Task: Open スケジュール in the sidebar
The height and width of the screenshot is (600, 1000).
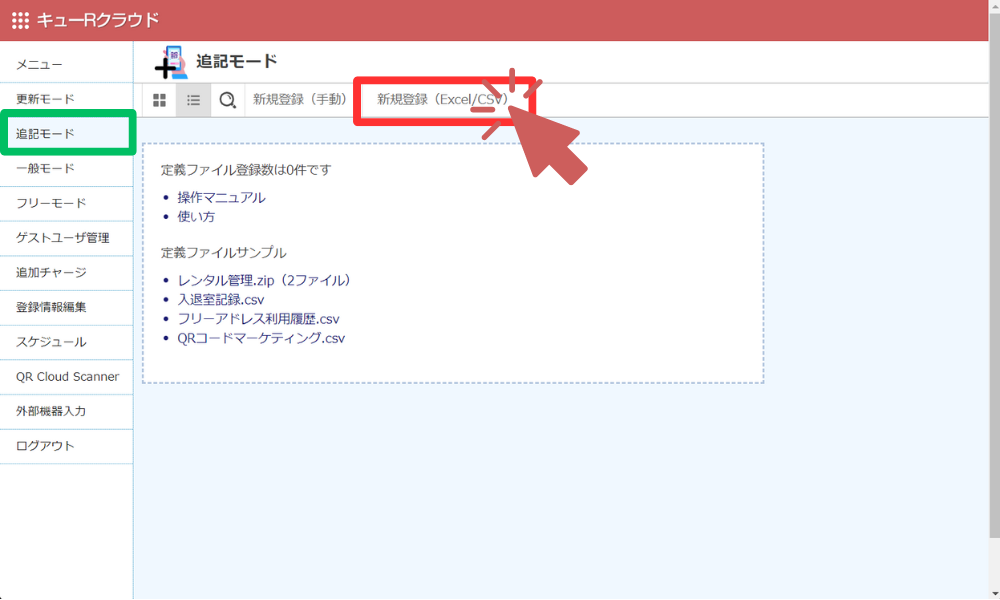Action: point(66,342)
